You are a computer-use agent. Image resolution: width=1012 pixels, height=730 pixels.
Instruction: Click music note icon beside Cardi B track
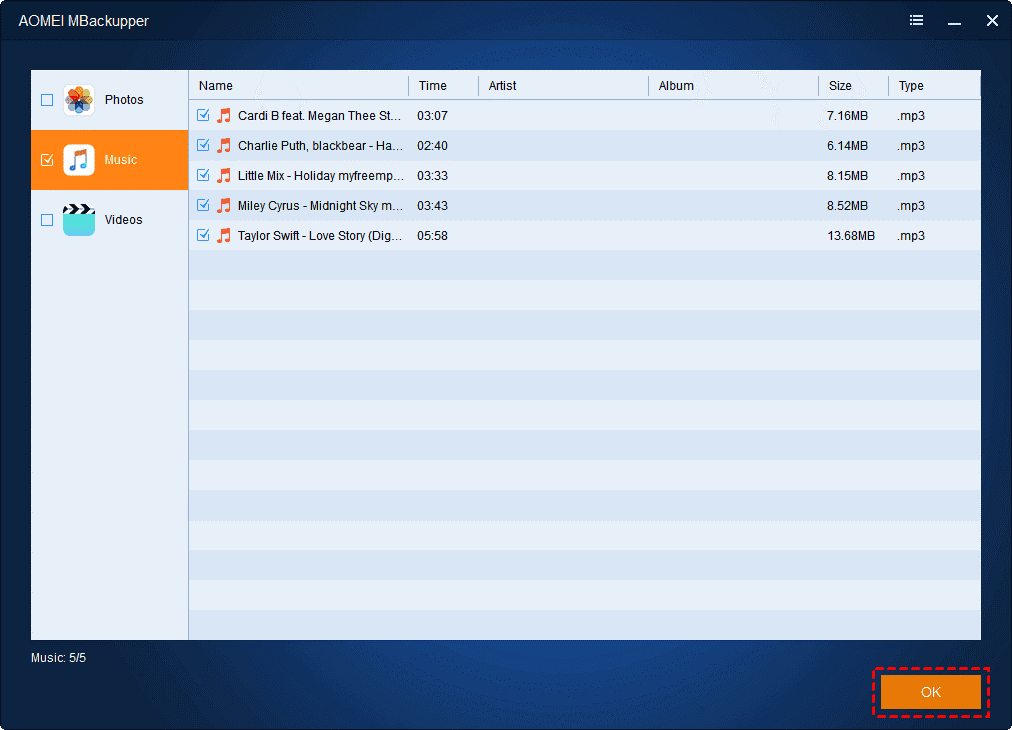click(224, 116)
